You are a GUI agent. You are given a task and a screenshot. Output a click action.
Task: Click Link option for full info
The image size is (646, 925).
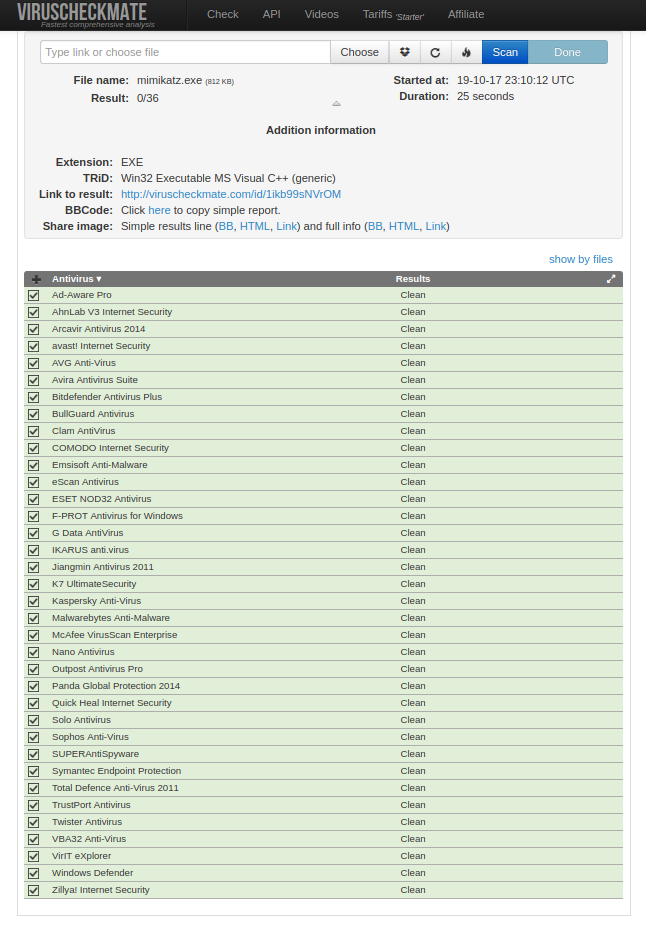point(436,226)
